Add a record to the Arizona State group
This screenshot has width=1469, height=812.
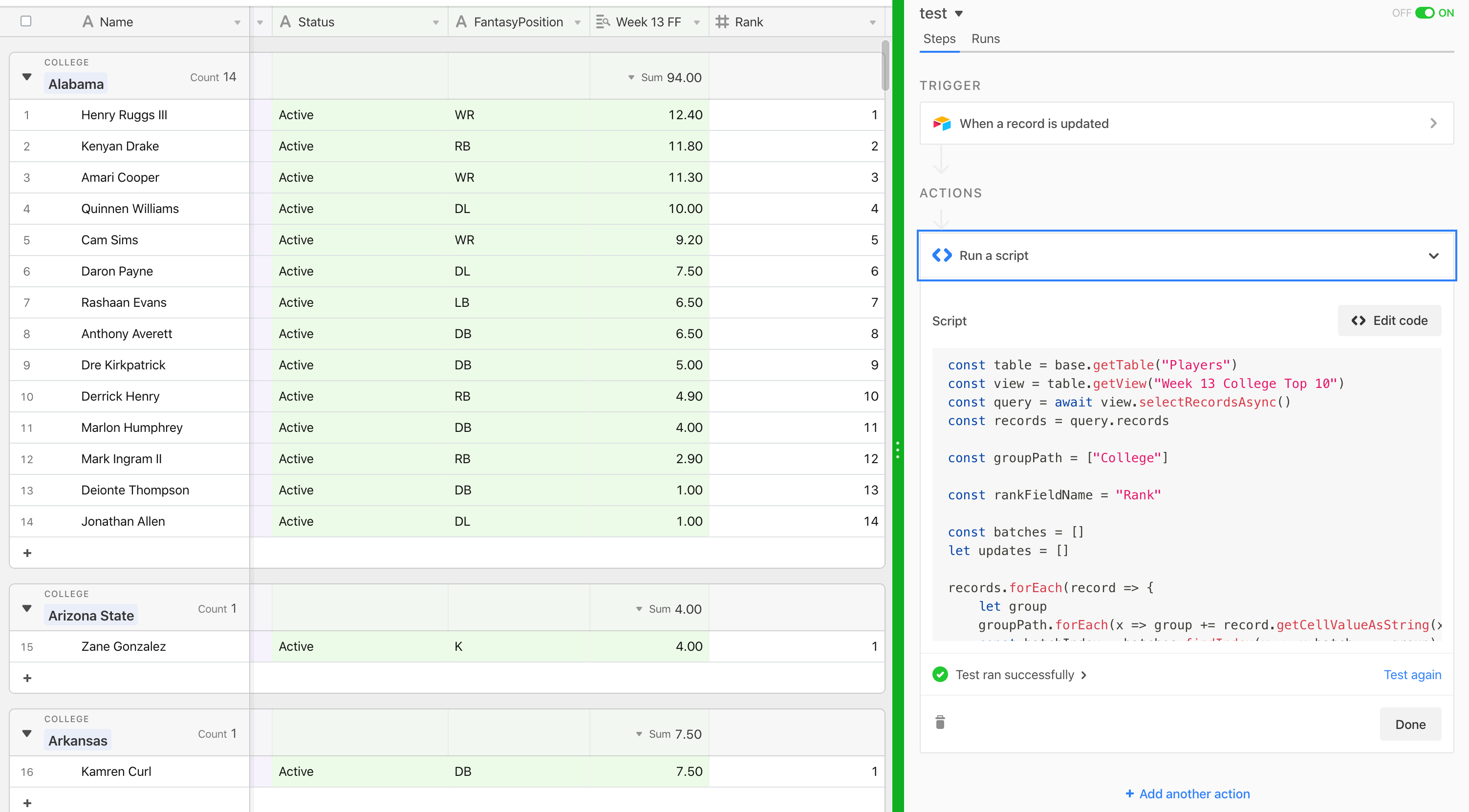coord(27,678)
